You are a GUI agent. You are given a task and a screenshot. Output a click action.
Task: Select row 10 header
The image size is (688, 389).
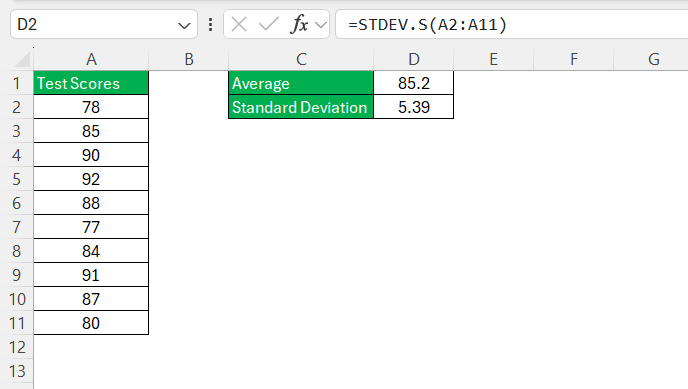pos(17,299)
